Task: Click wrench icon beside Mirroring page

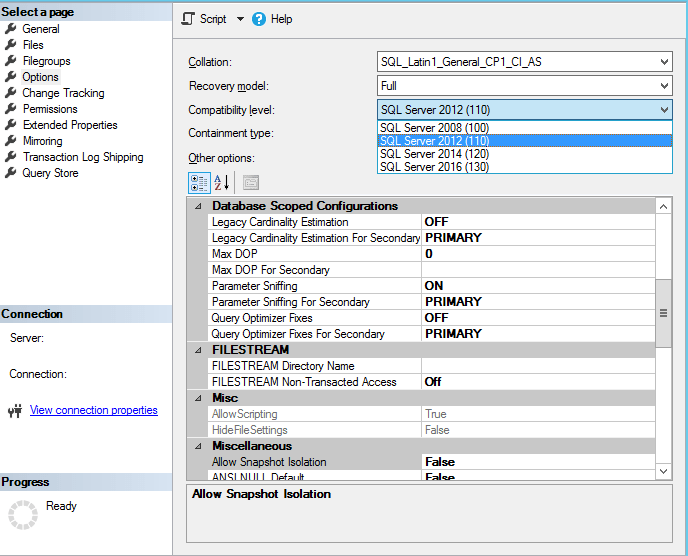Action: point(11,141)
